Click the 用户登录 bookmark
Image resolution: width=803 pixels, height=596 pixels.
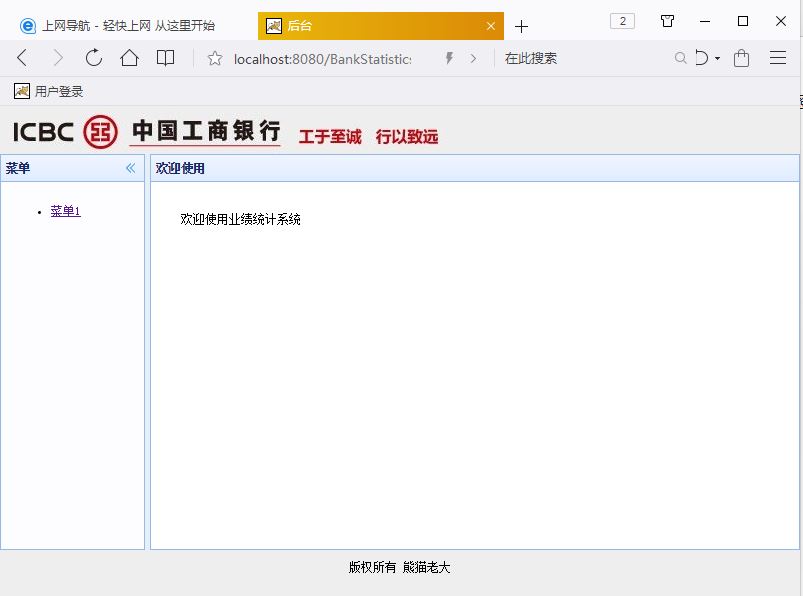pyautogui.click(x=47, y=90)
